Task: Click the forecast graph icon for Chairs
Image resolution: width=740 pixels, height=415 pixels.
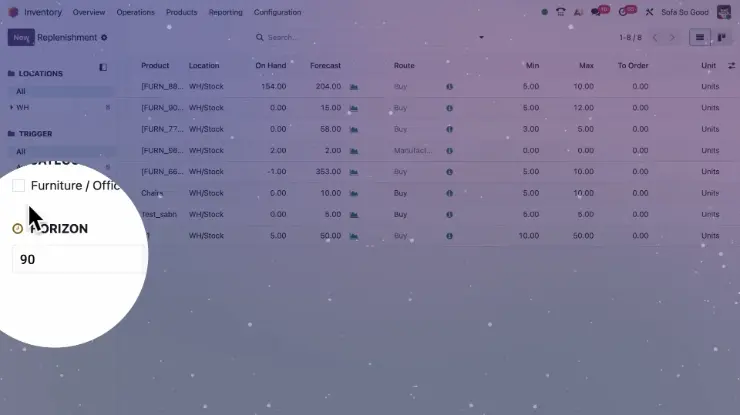Action: tap(353, 193)
